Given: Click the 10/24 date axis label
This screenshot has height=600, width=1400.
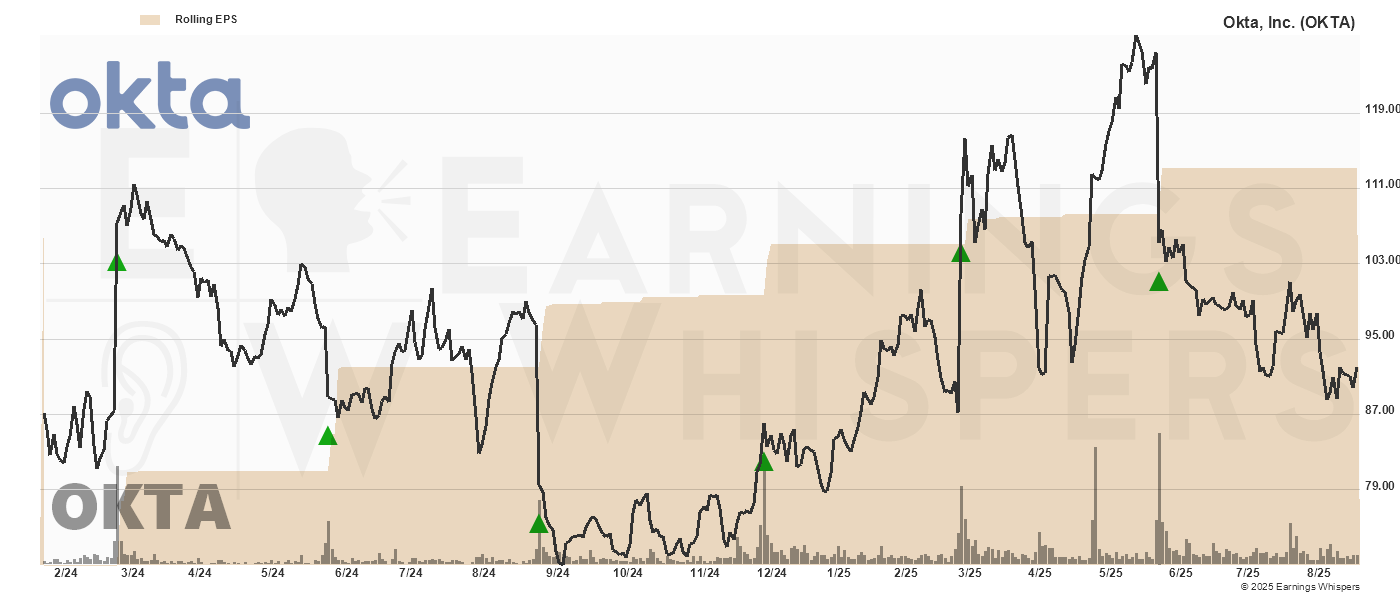Looking at the screenshot, I should click(x=628, y=573).
